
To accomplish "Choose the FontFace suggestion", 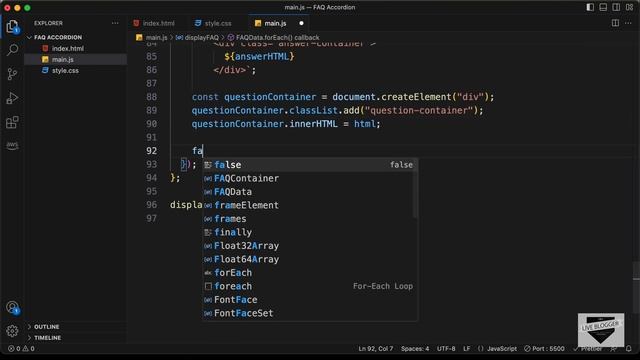I will pos(310,300).
